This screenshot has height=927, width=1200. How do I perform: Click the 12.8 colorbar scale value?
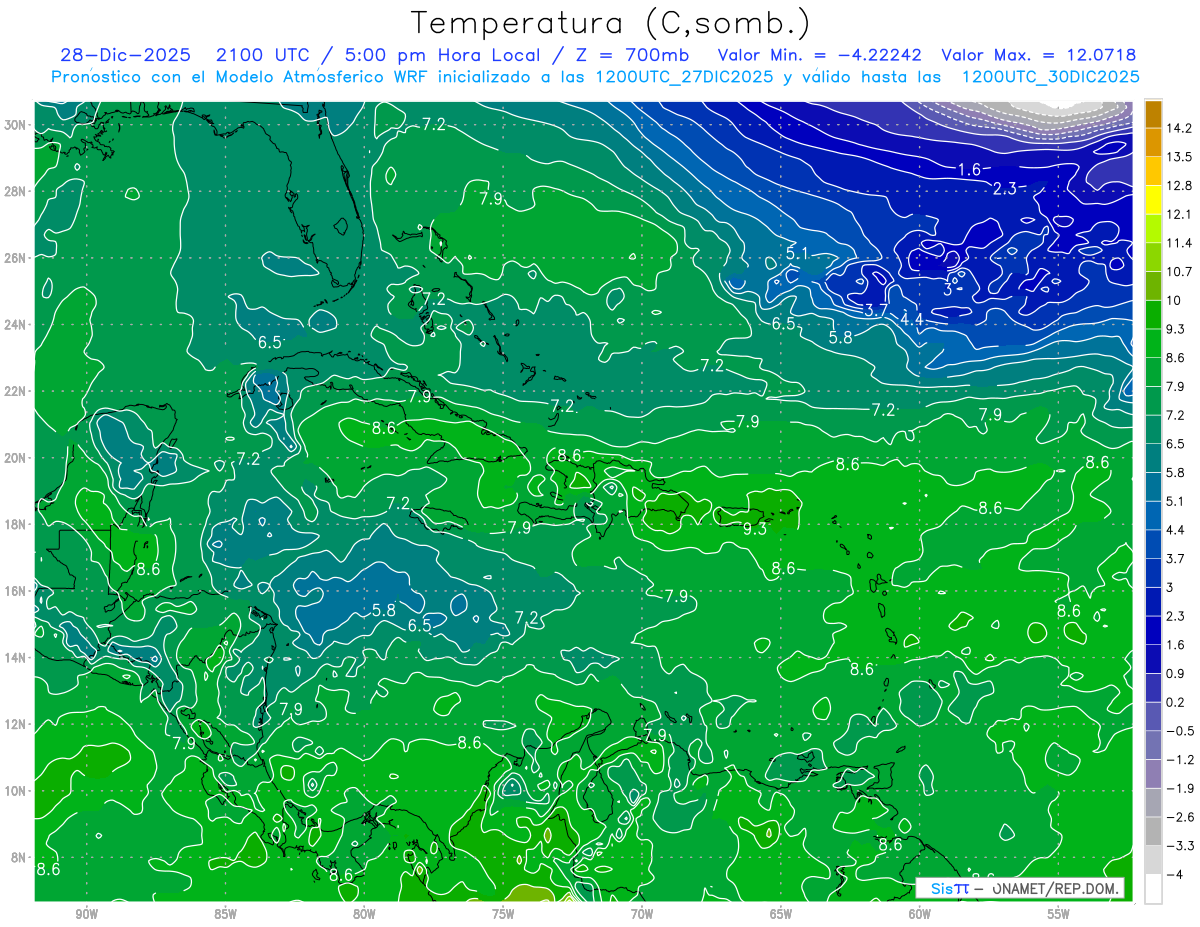pyautogui.click(x=1179, y=186)
